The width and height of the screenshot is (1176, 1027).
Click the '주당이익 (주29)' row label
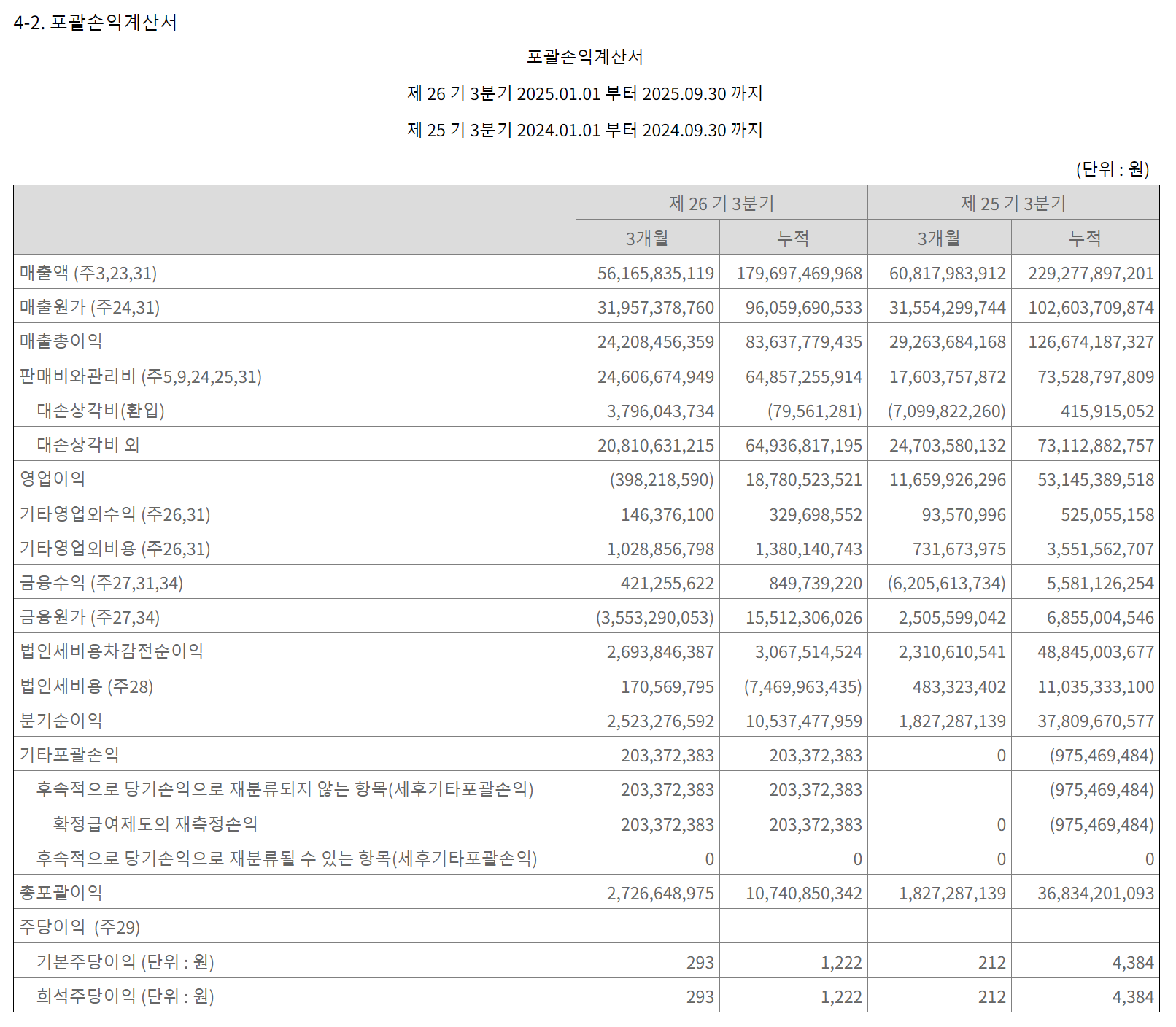coord(80,927)
